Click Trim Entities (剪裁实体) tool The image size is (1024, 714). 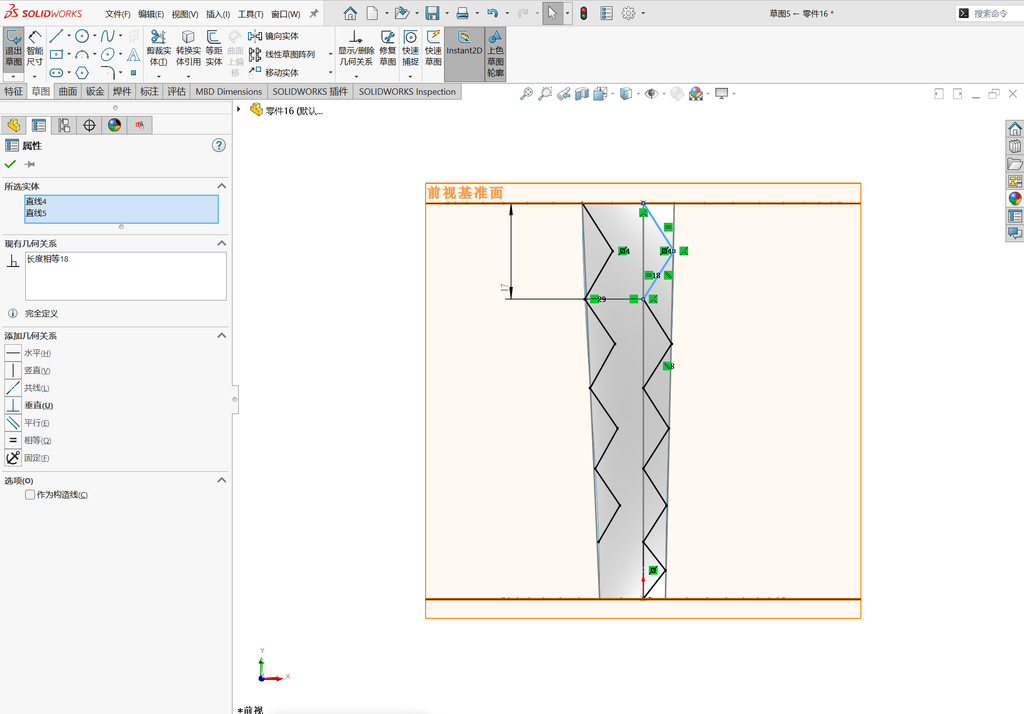158,48
